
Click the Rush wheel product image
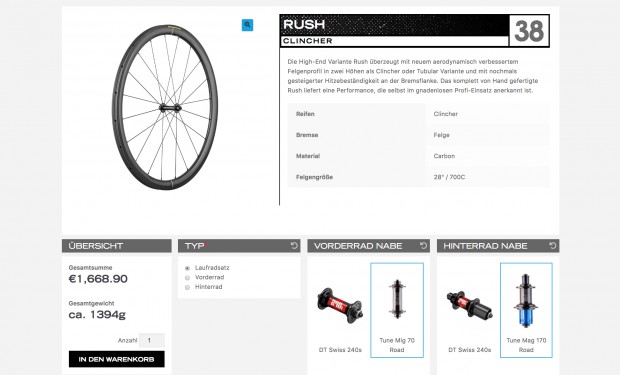pyautogui.click(x=164, y=107)
